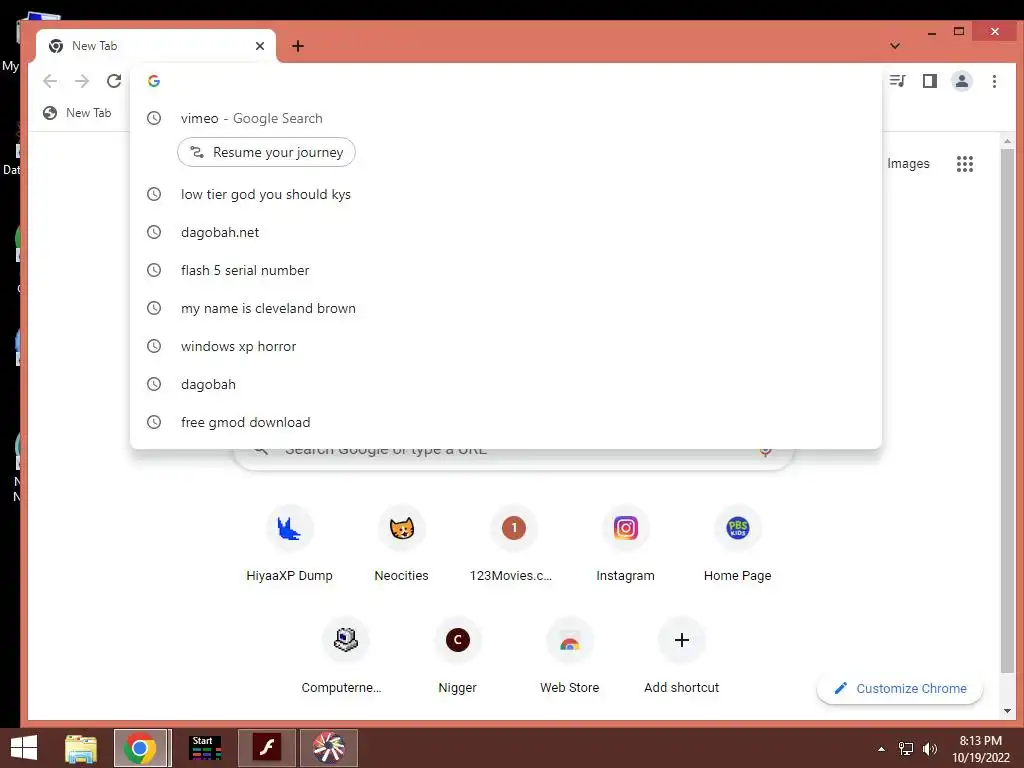This screenshot has height=768, width=1024.
Task: Open the pinwheel app on taskbar
Action: tap(328, 748)
